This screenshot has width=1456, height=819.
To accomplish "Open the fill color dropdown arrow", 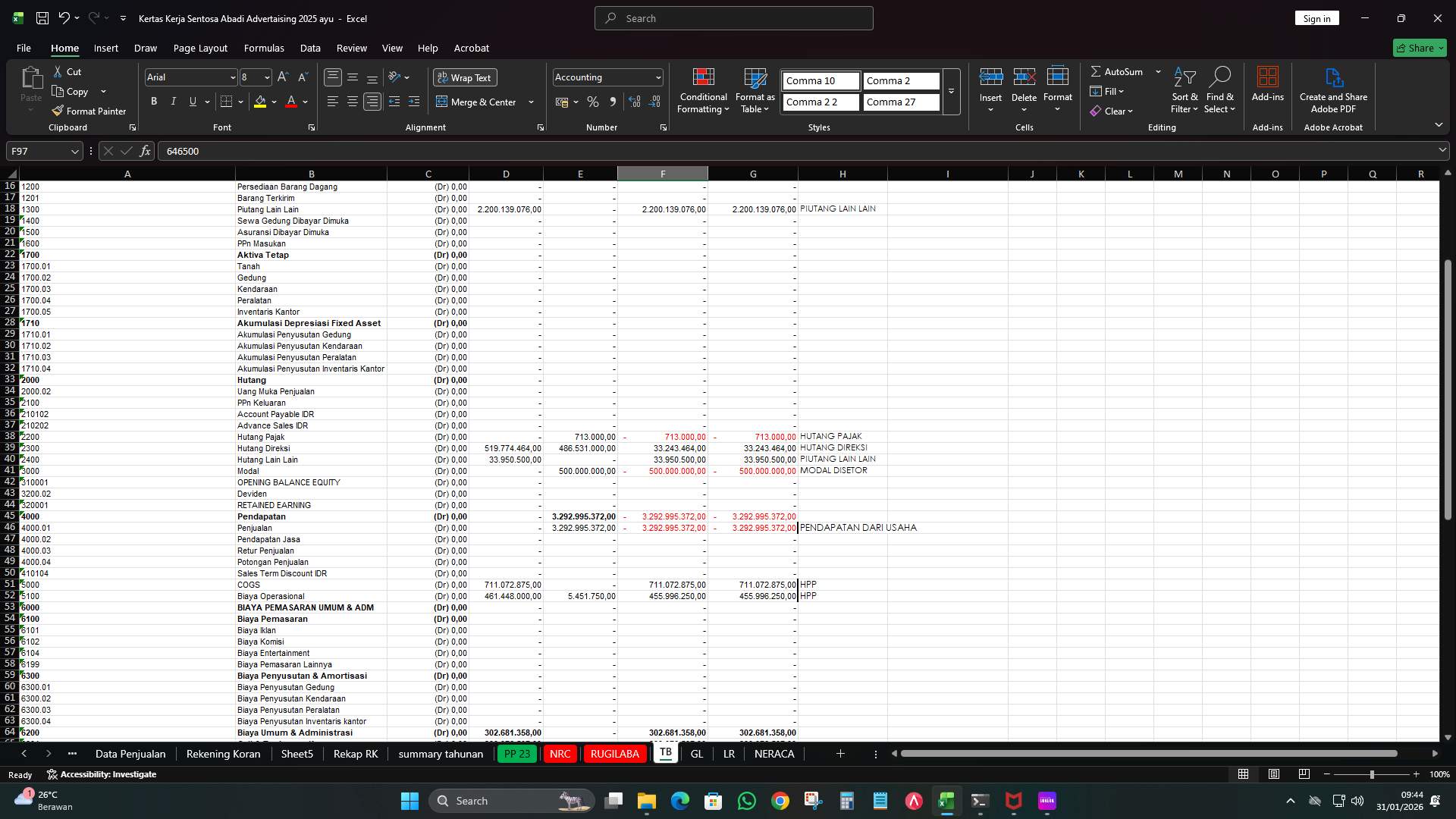I will (273, 102).
